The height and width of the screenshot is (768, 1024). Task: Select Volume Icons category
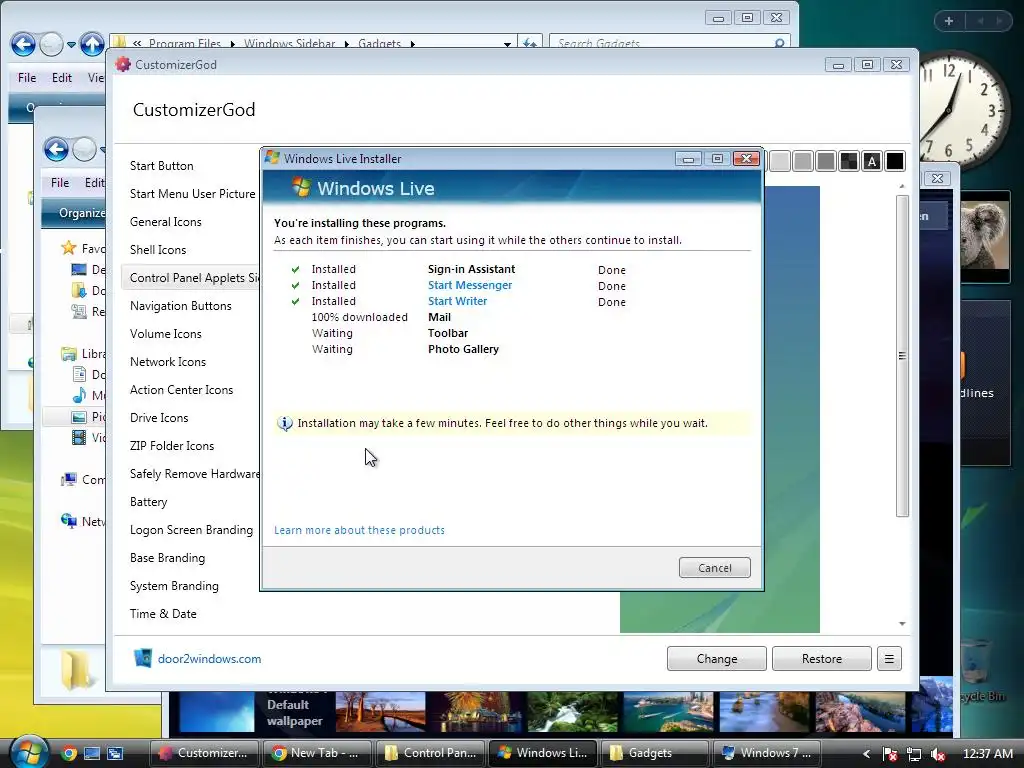click(x=165, y=334)
